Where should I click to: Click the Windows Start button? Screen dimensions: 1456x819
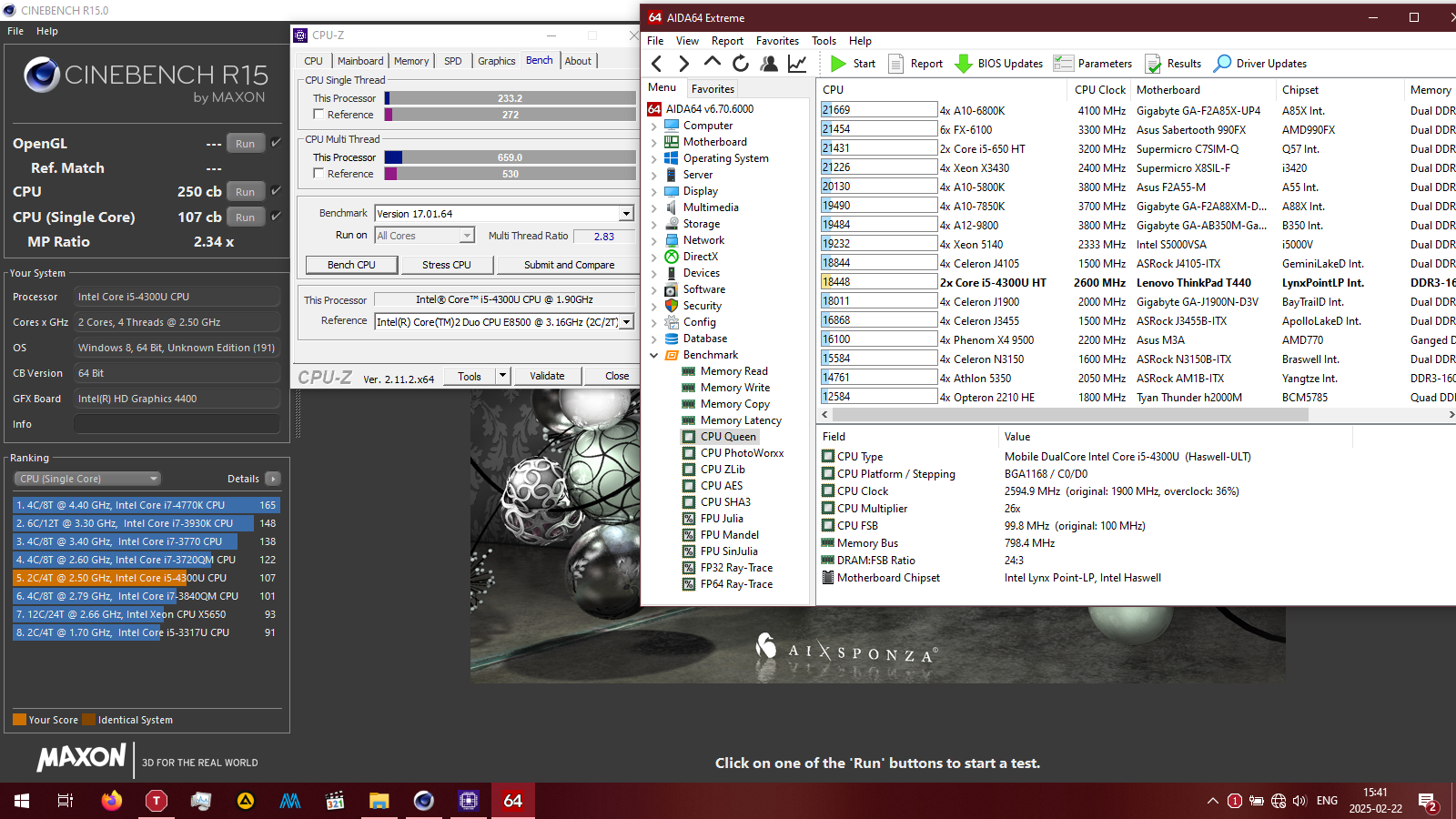(22, 801)
